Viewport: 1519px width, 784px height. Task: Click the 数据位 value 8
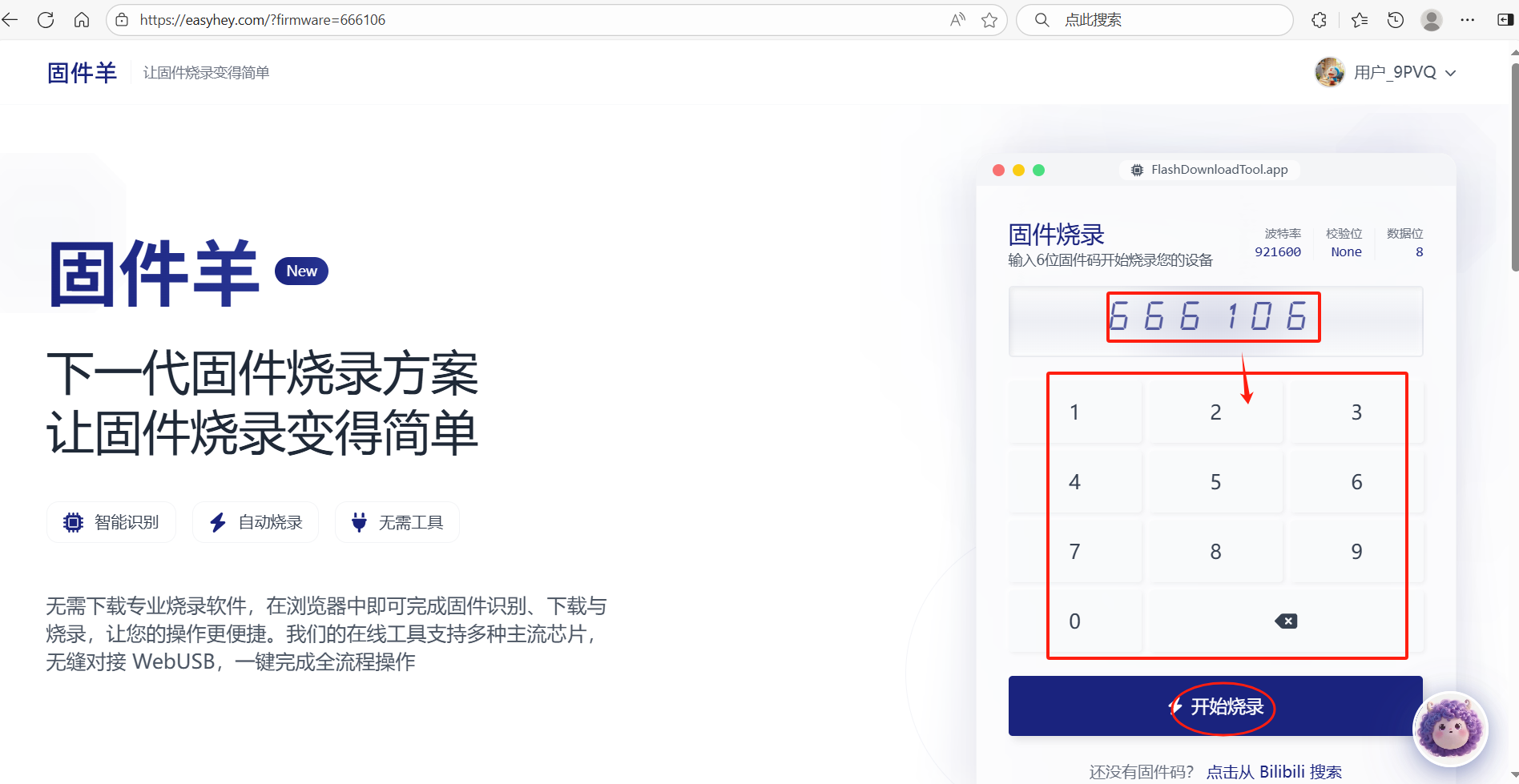pyautogui.click(x=1419, y=252)
